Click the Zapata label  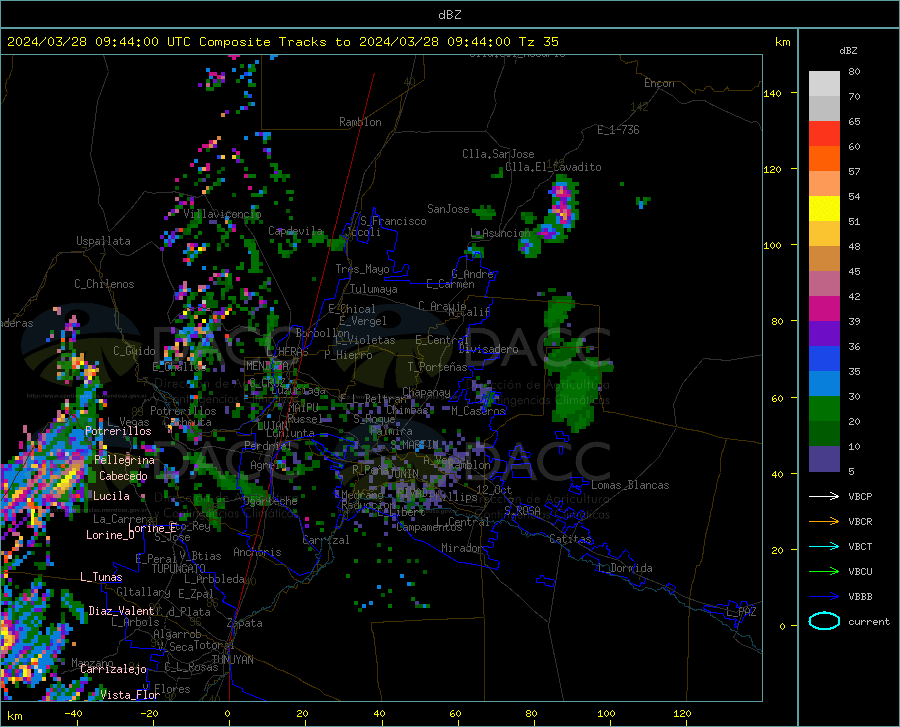tap(245, 623)
